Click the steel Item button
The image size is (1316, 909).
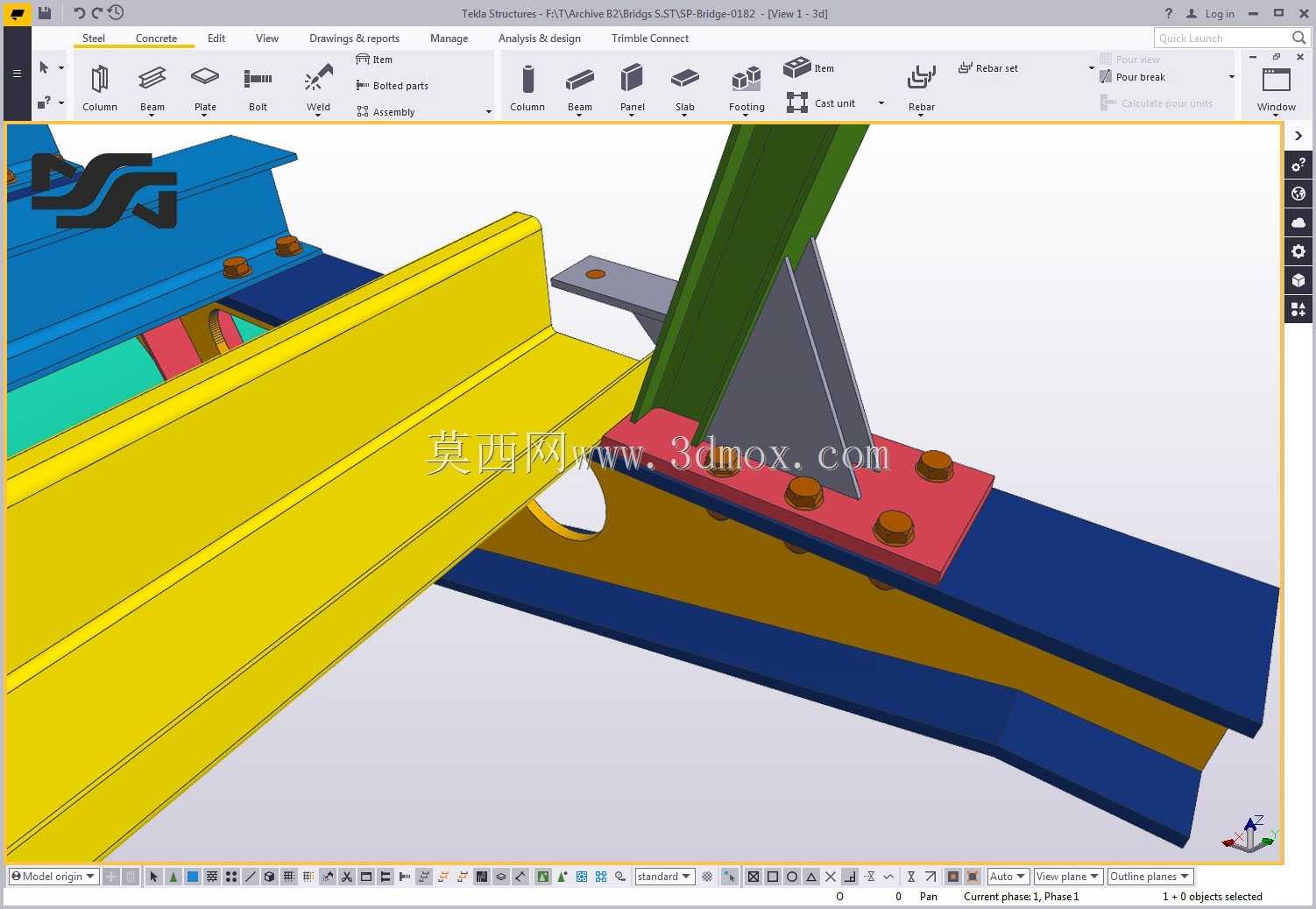click(374, 60)
